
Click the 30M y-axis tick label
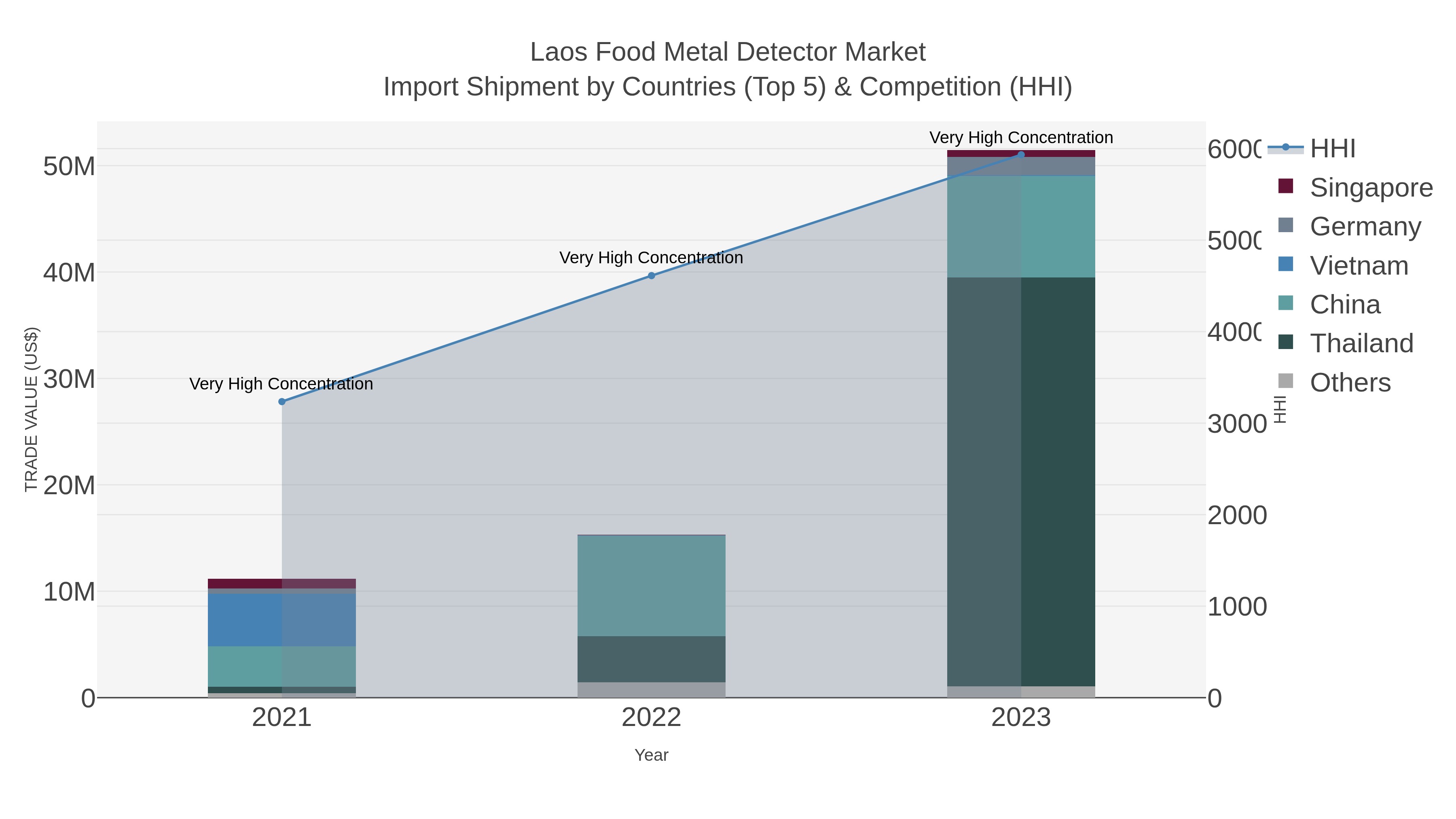pos(69,379)
